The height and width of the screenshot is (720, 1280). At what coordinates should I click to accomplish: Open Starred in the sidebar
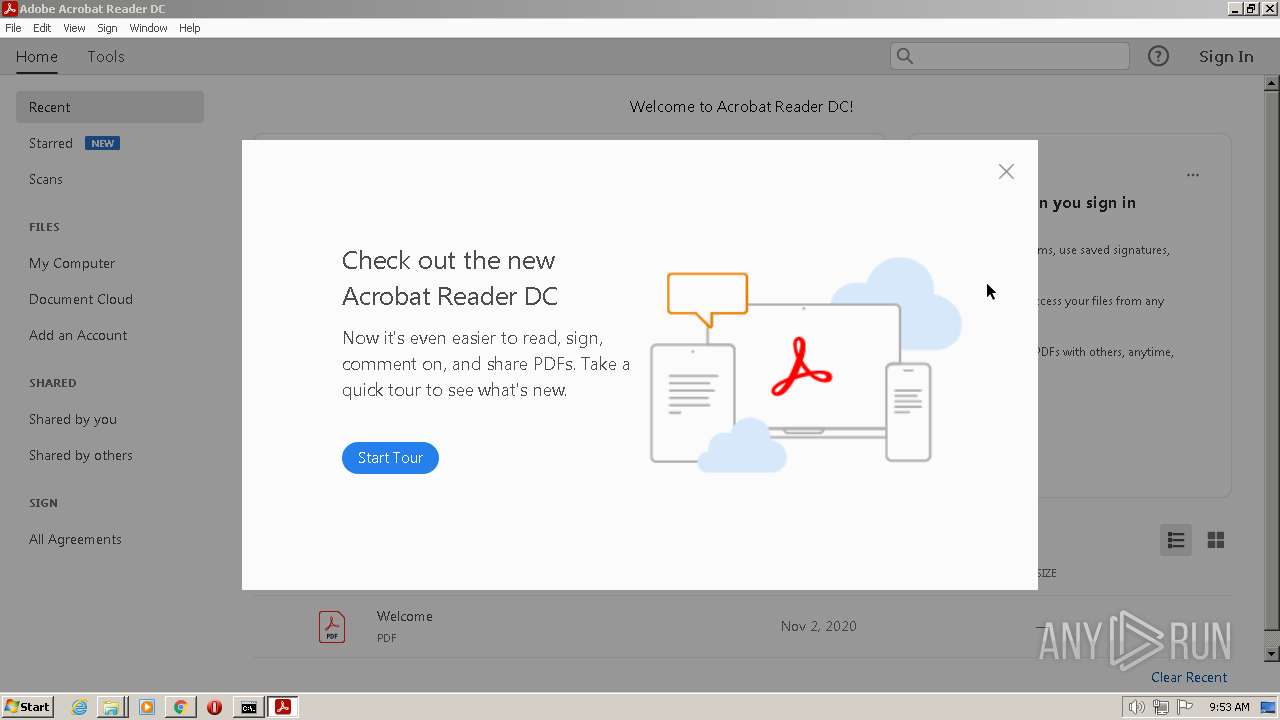tap(51, 143)
